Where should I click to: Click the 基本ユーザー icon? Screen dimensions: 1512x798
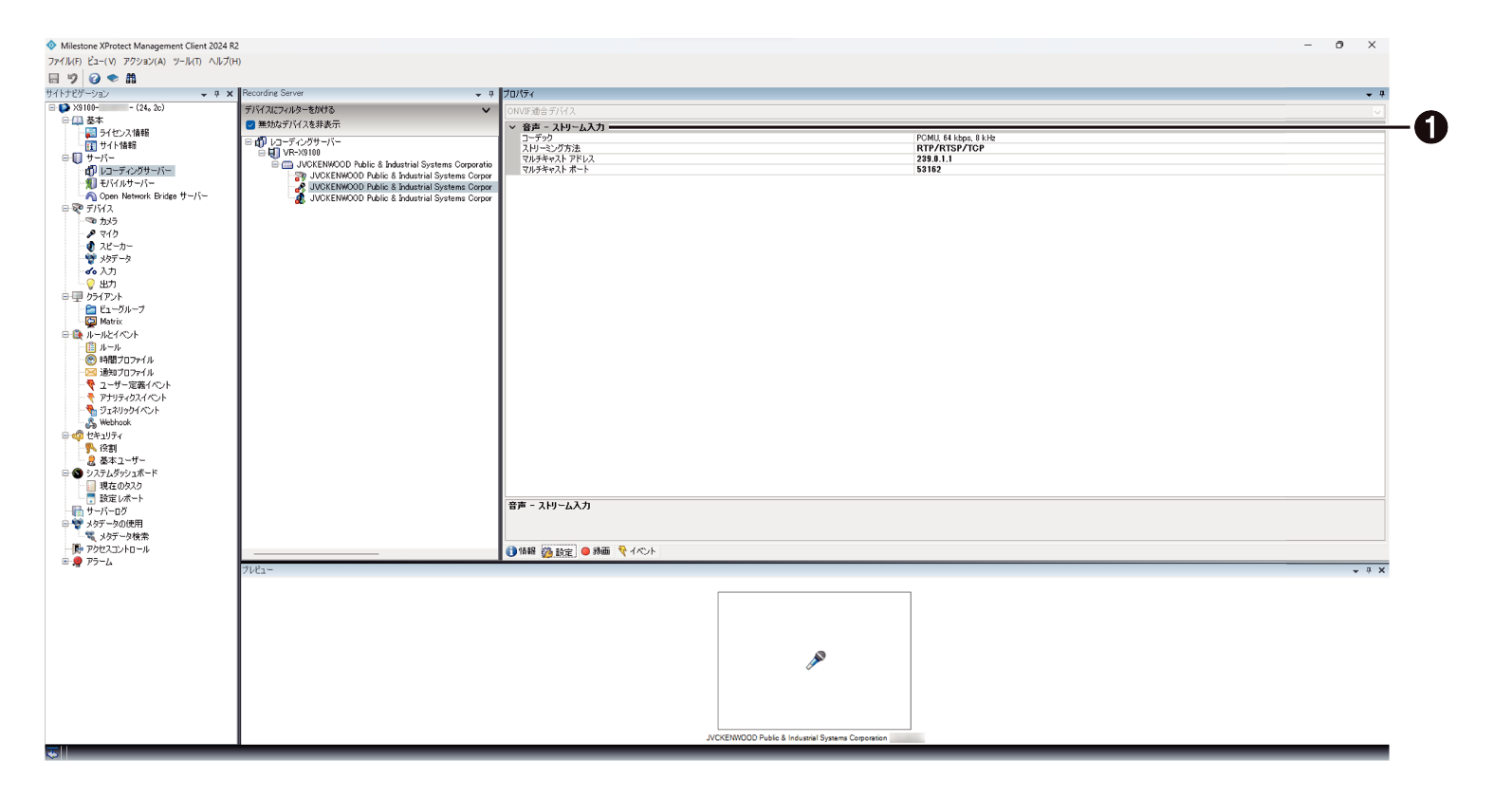pyautogui.click(x=91, y=460)
